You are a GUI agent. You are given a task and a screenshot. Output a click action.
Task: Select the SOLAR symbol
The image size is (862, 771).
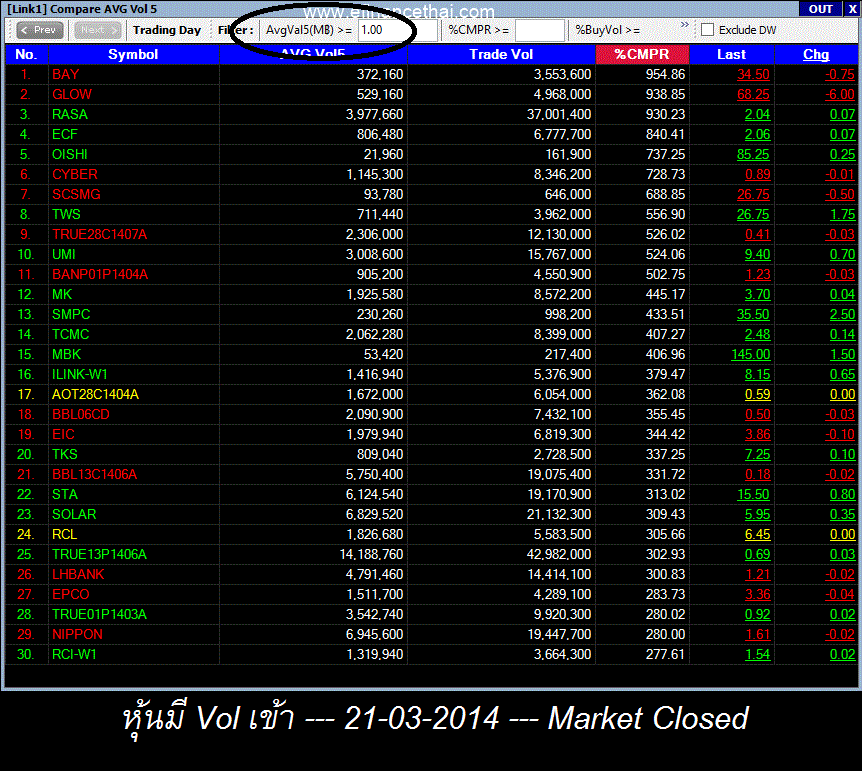[74, 514]
